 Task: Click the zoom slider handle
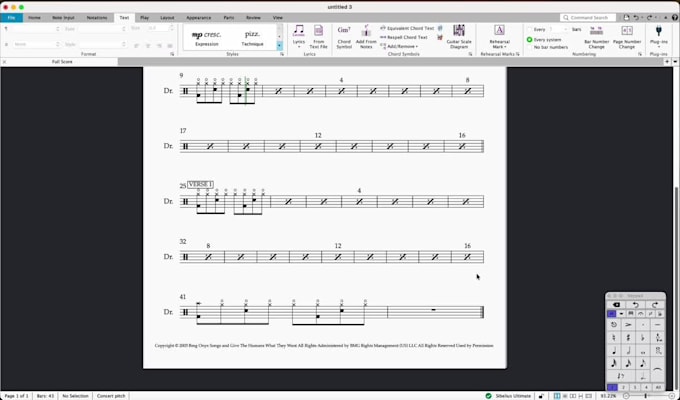(x=646, y=396)
